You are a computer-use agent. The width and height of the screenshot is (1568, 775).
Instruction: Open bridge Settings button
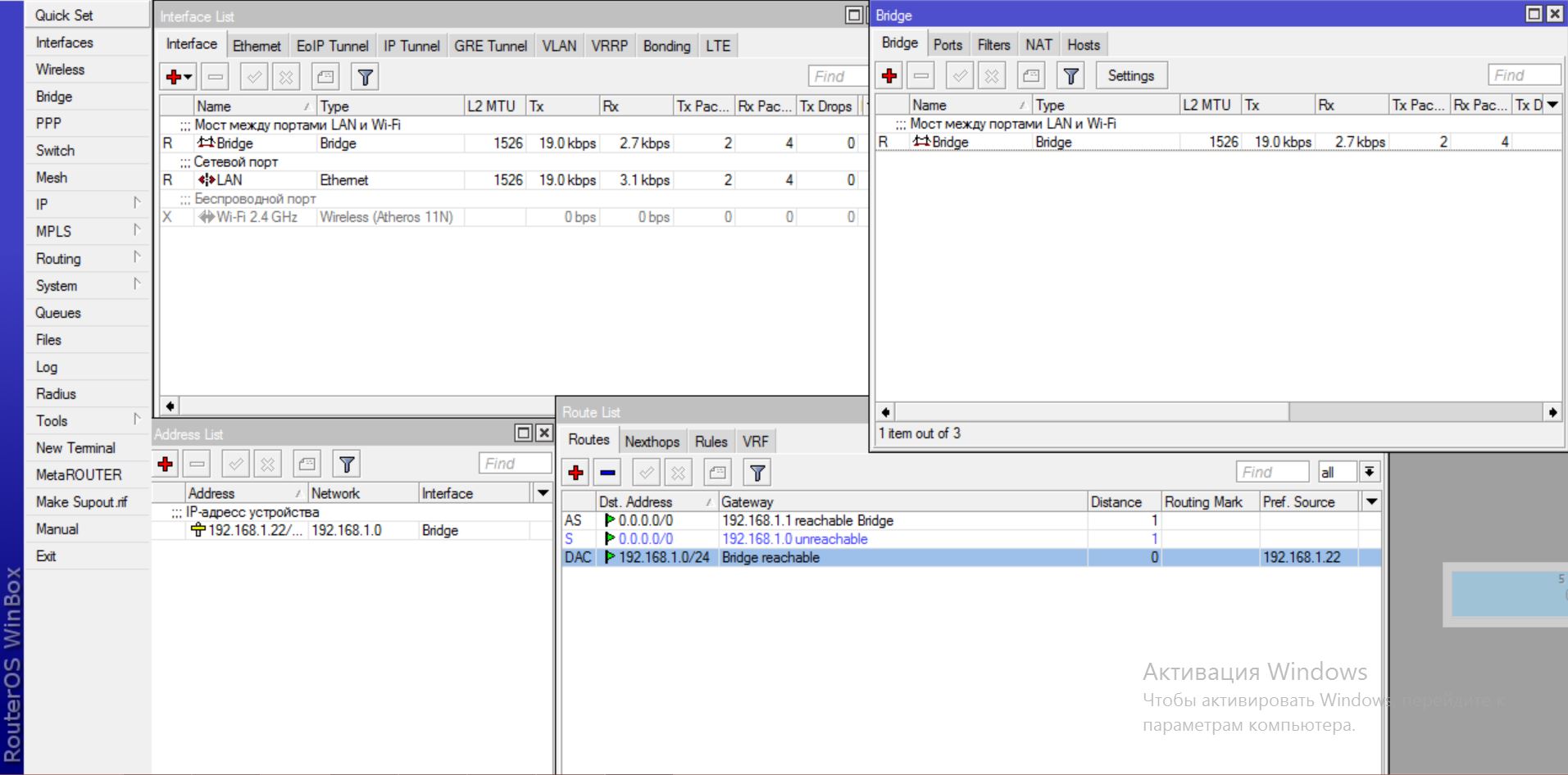click(x=1130, y=75)
